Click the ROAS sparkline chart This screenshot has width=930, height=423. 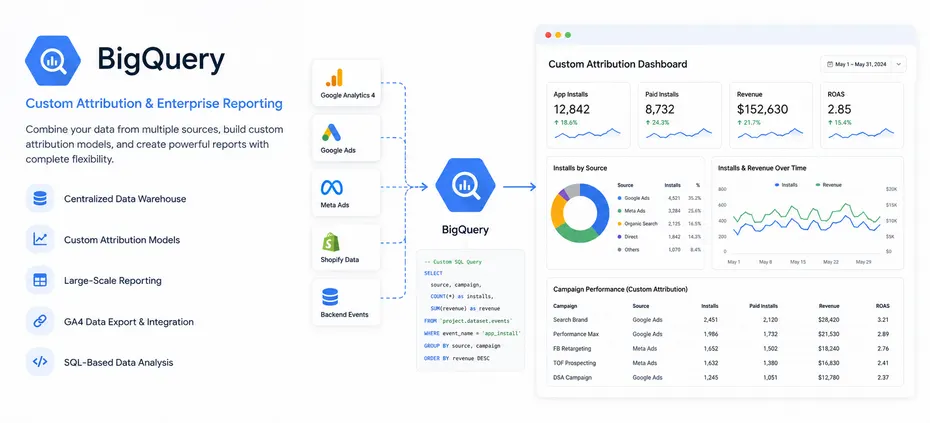point(861,133)
